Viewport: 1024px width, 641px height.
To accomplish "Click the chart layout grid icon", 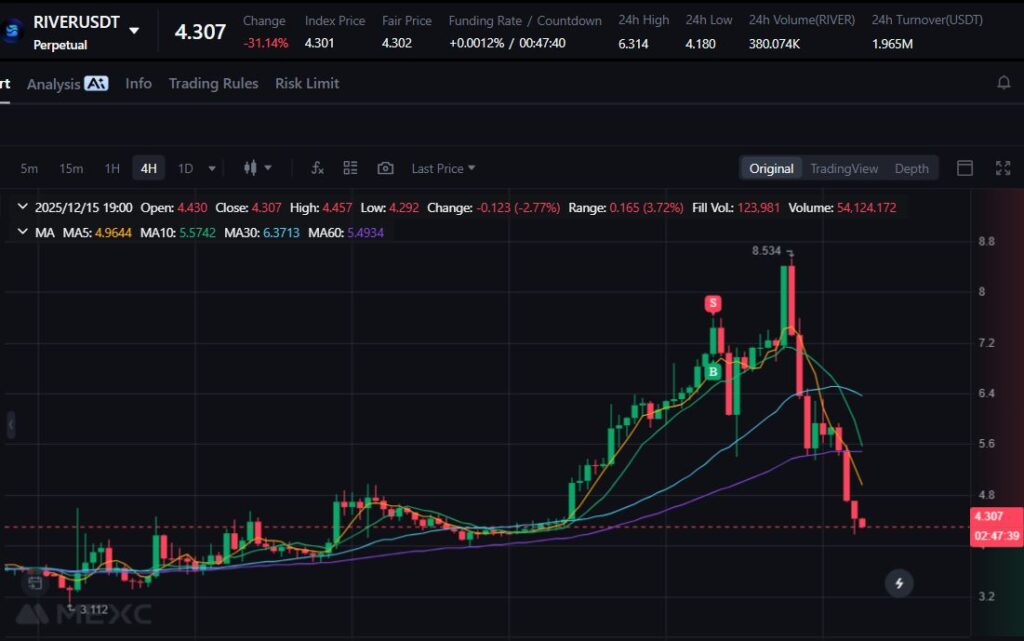I will (350, 168).
